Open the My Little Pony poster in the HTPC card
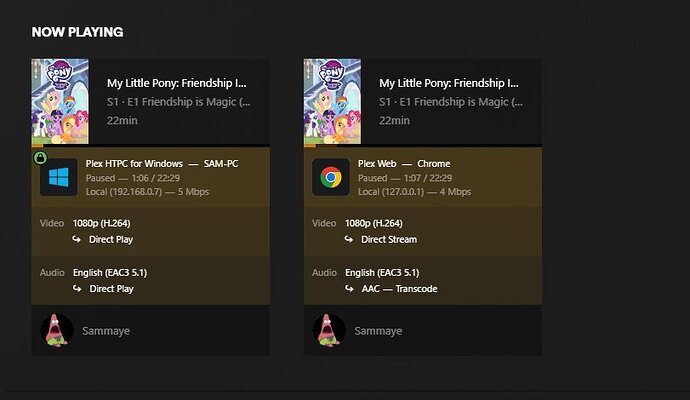 coord(60,101)
